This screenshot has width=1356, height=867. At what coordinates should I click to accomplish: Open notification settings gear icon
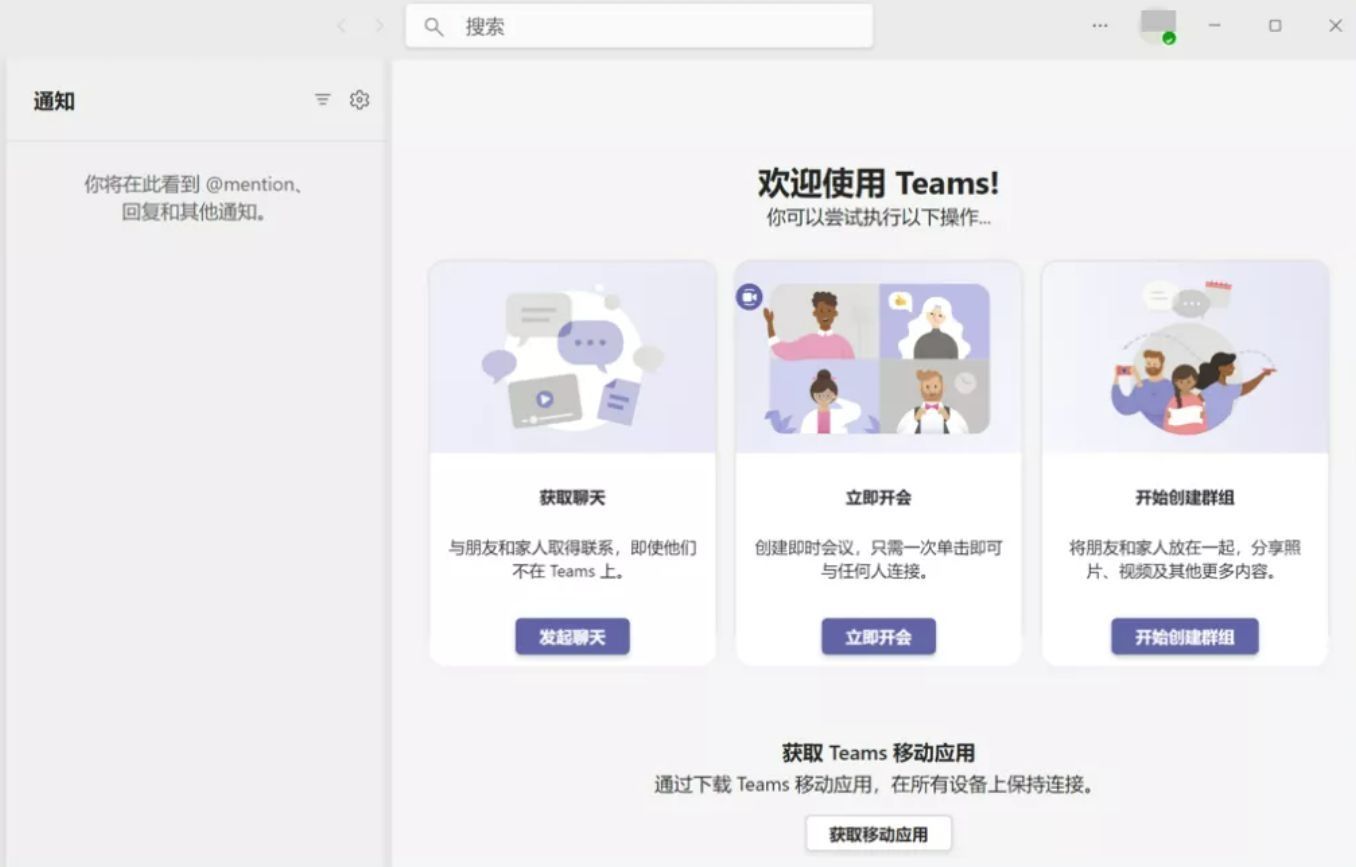(359, 100)
